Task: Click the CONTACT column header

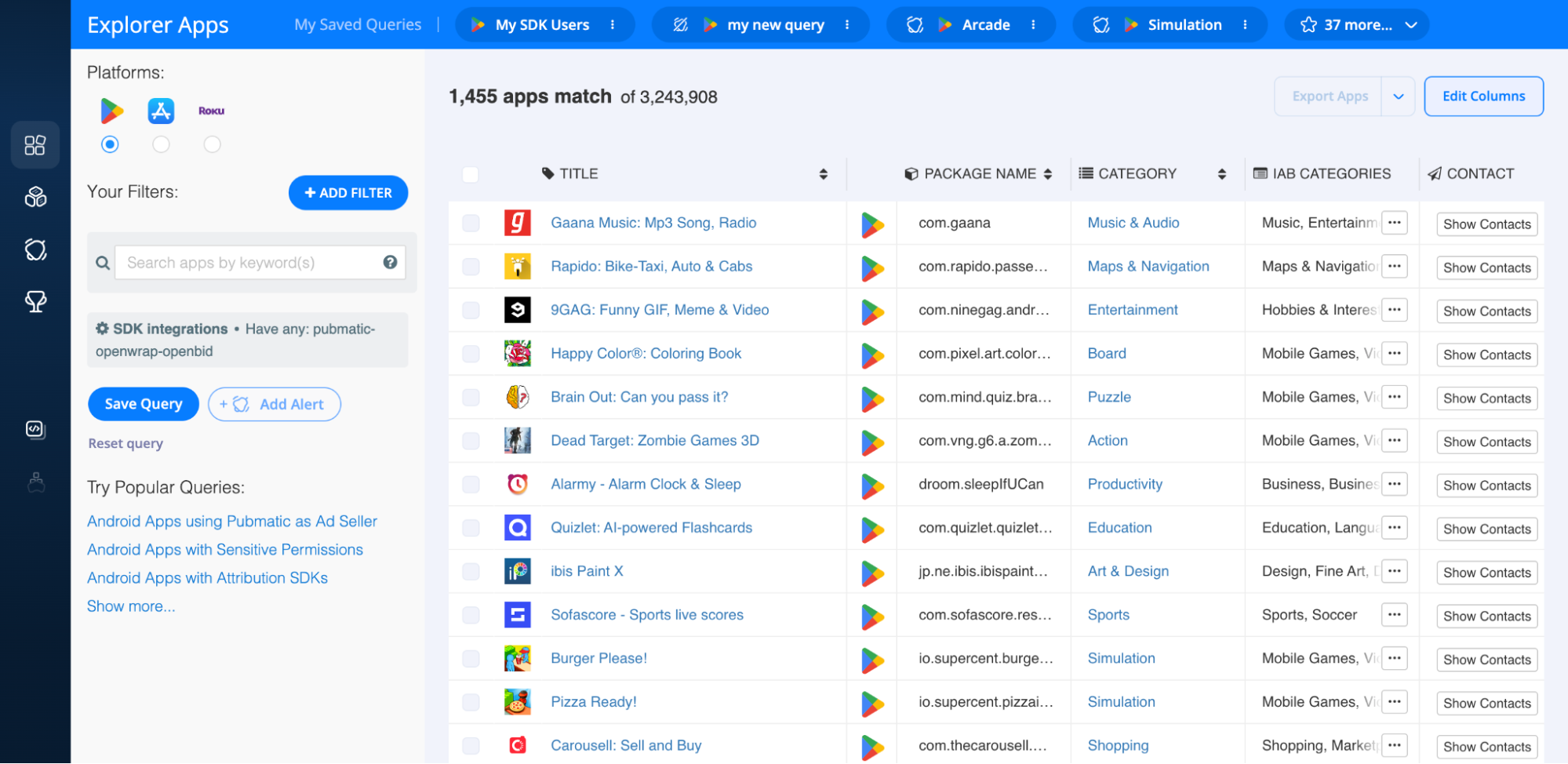Action: (x=1472, y=174)
